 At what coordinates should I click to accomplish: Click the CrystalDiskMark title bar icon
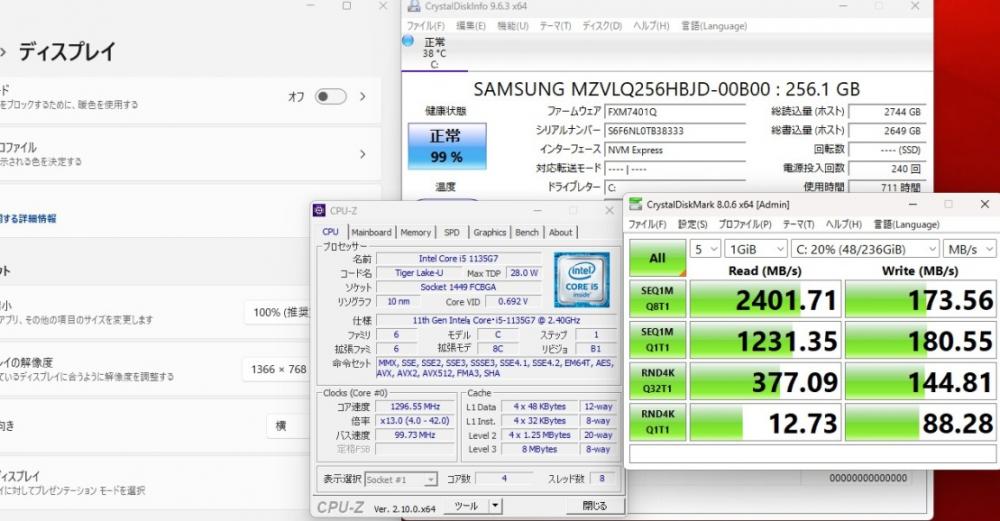[x=635, y=204]
